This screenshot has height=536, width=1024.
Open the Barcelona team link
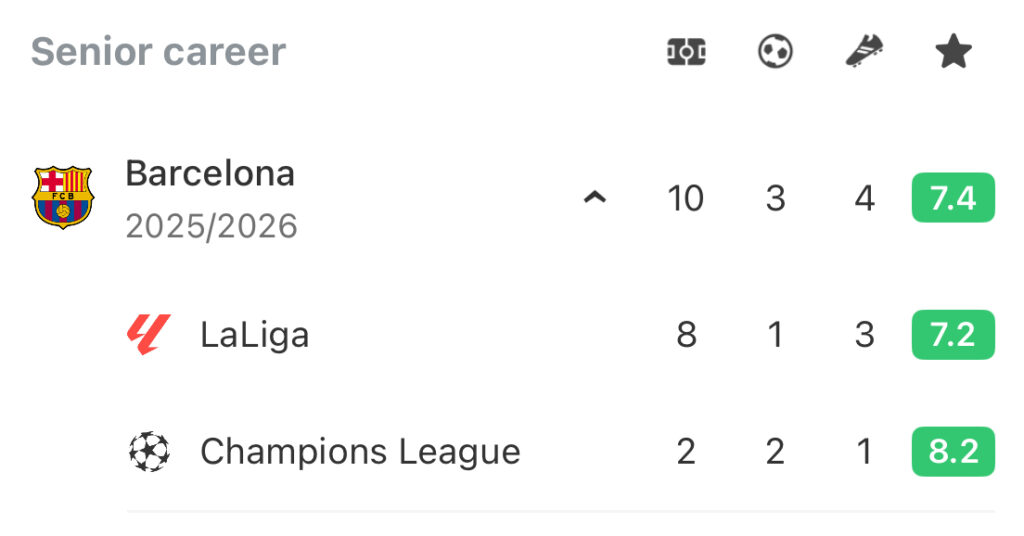point(210,174)
